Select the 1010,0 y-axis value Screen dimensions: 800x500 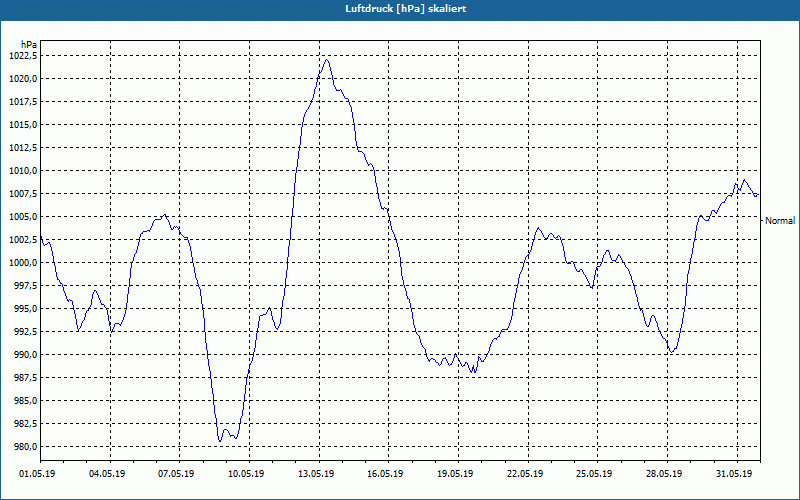coord(23,170)
